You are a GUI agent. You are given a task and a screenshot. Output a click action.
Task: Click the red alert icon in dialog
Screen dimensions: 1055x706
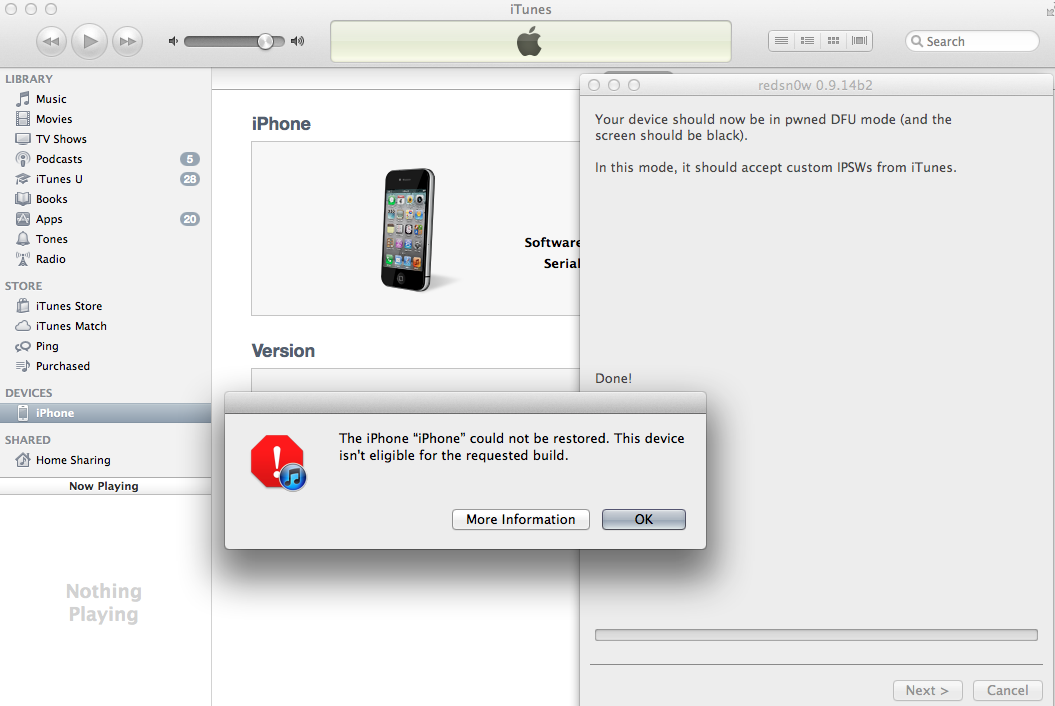[278, 462]
